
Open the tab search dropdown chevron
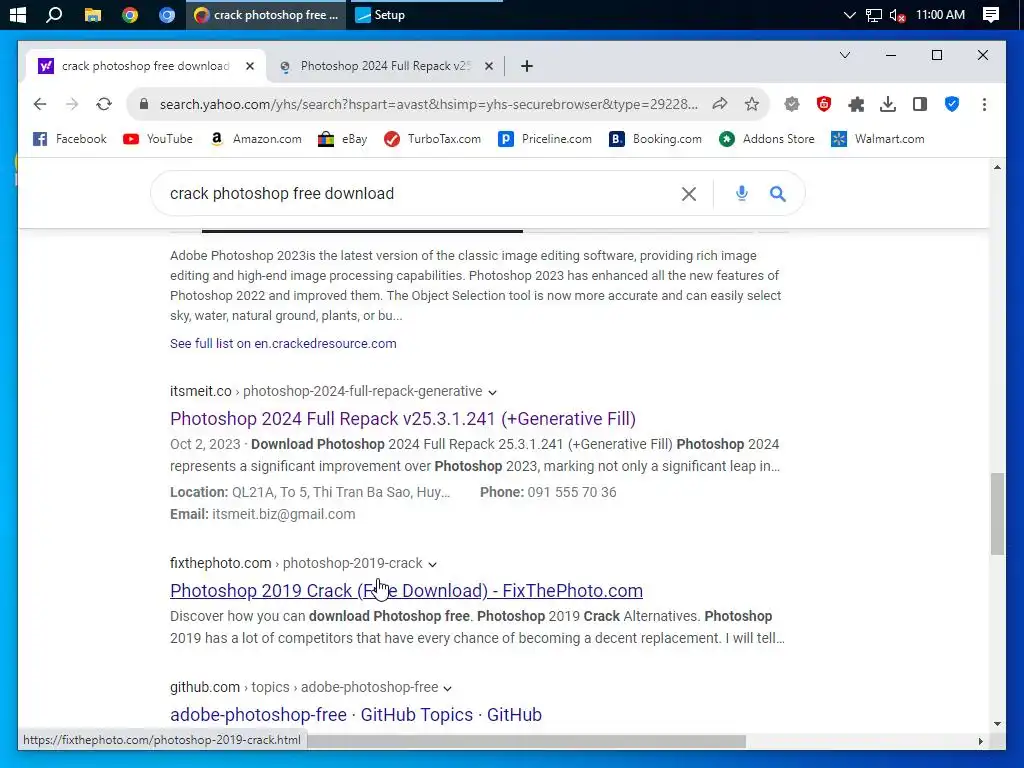pyautogui.click(x=844, y=55)
